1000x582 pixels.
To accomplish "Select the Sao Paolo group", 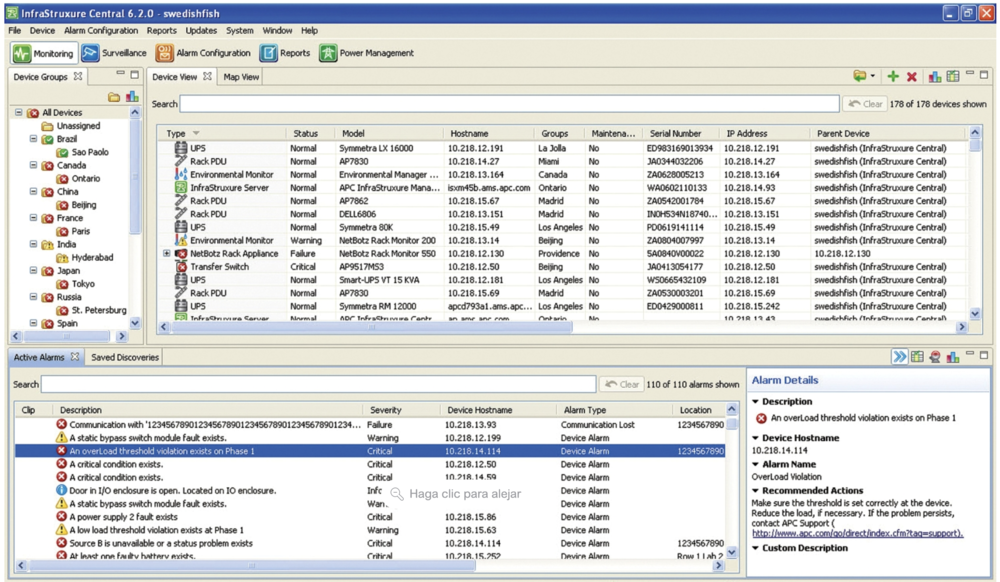I will [90, 152].
